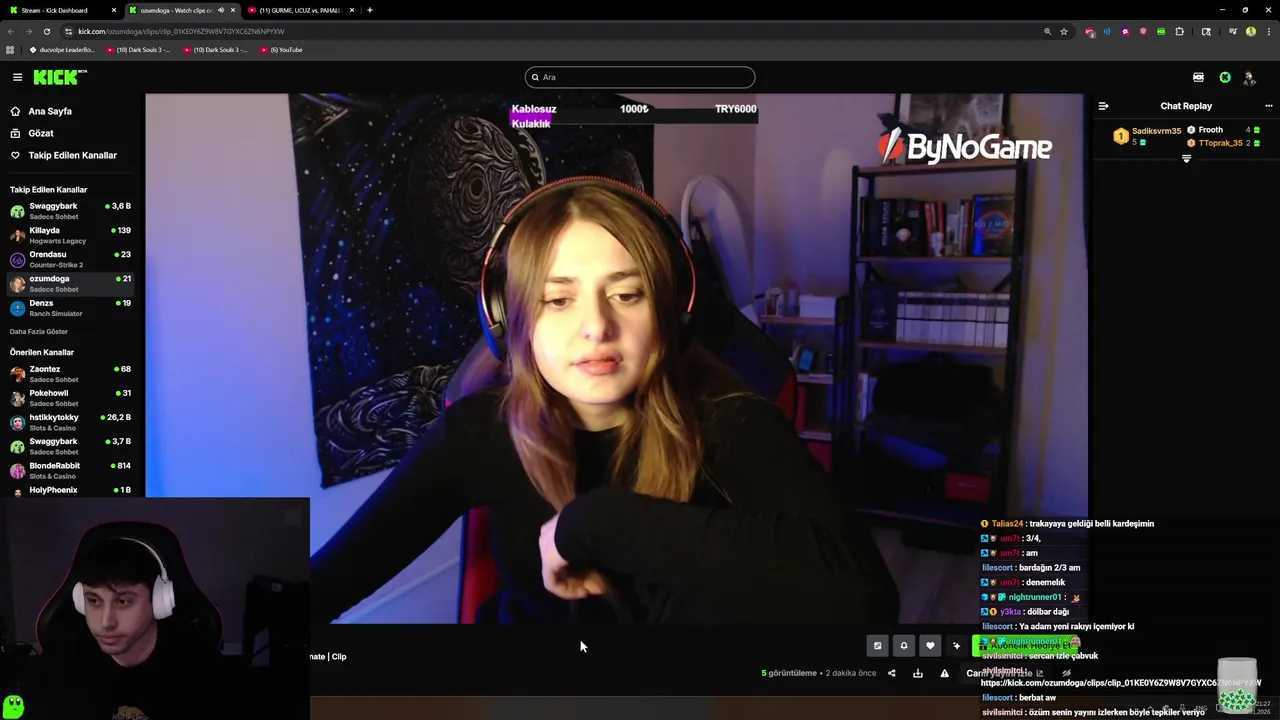
Task: Click the clip video player
Action: pyautogui.click(x=616, y=358)
